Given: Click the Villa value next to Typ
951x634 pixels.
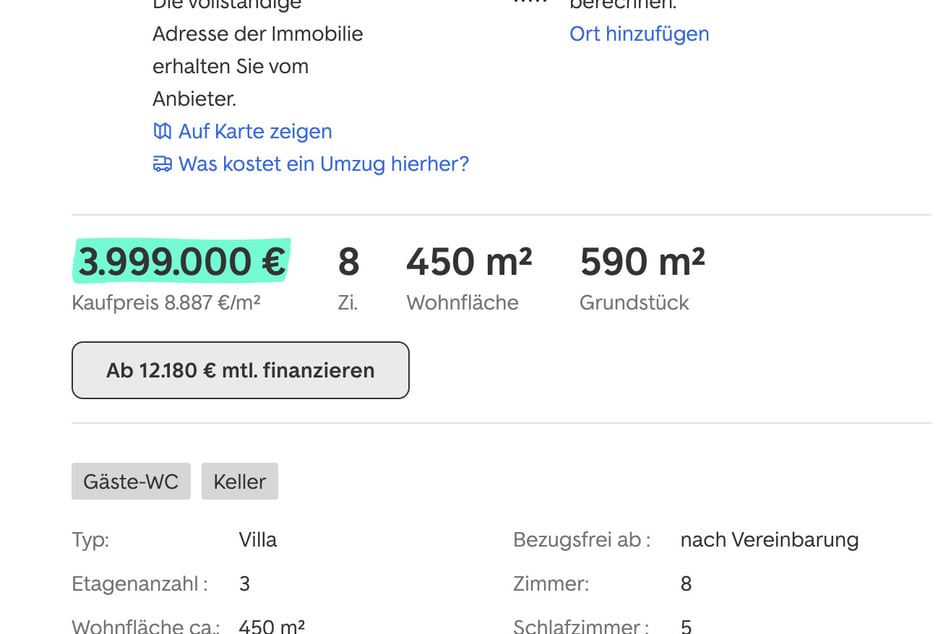Looking at the screenshot, I should tap(257, 540).
